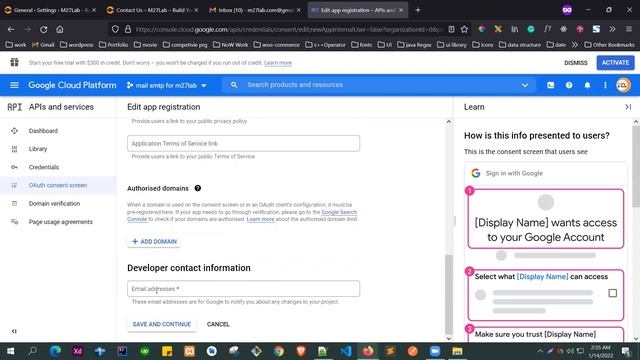Click the gift icon in the free trial banner
Viewport: 640px width, 360px height.
pos(14,62)
